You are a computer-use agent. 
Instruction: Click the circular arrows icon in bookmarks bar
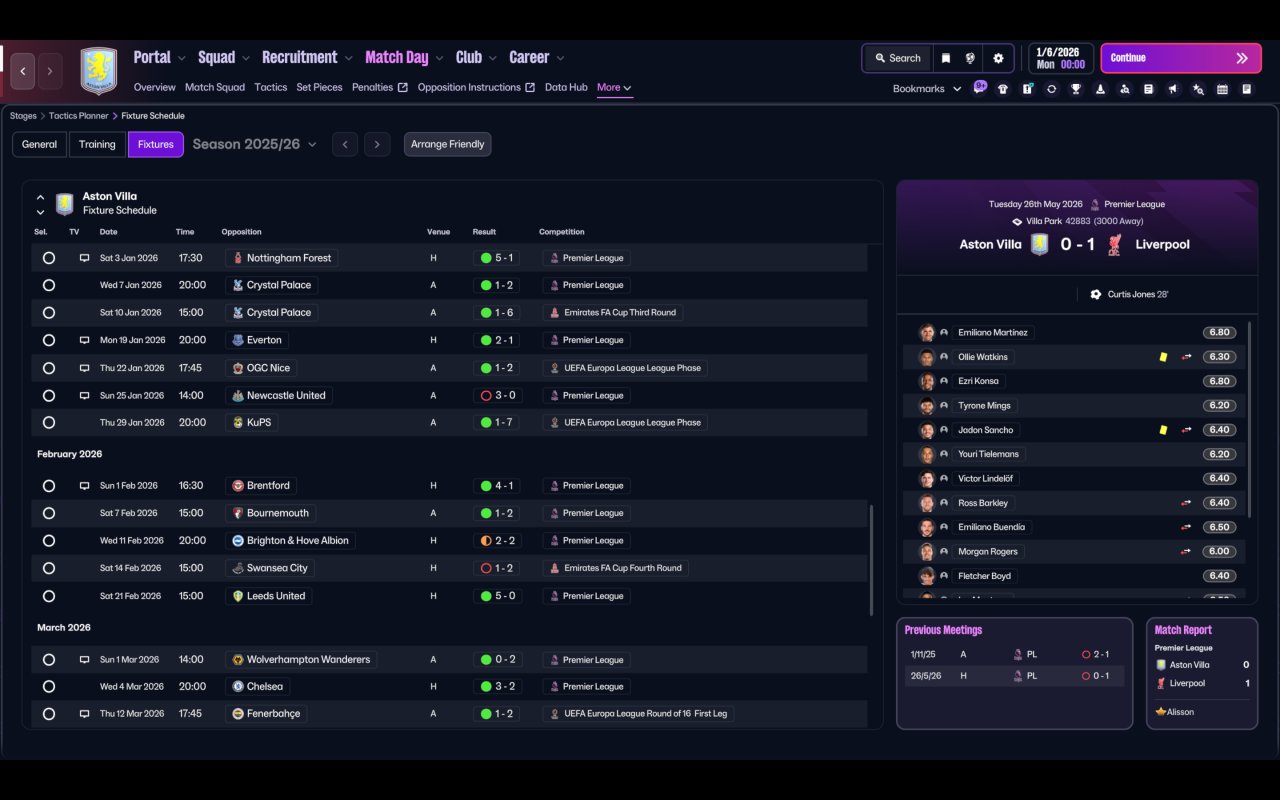coord(1051,89)
